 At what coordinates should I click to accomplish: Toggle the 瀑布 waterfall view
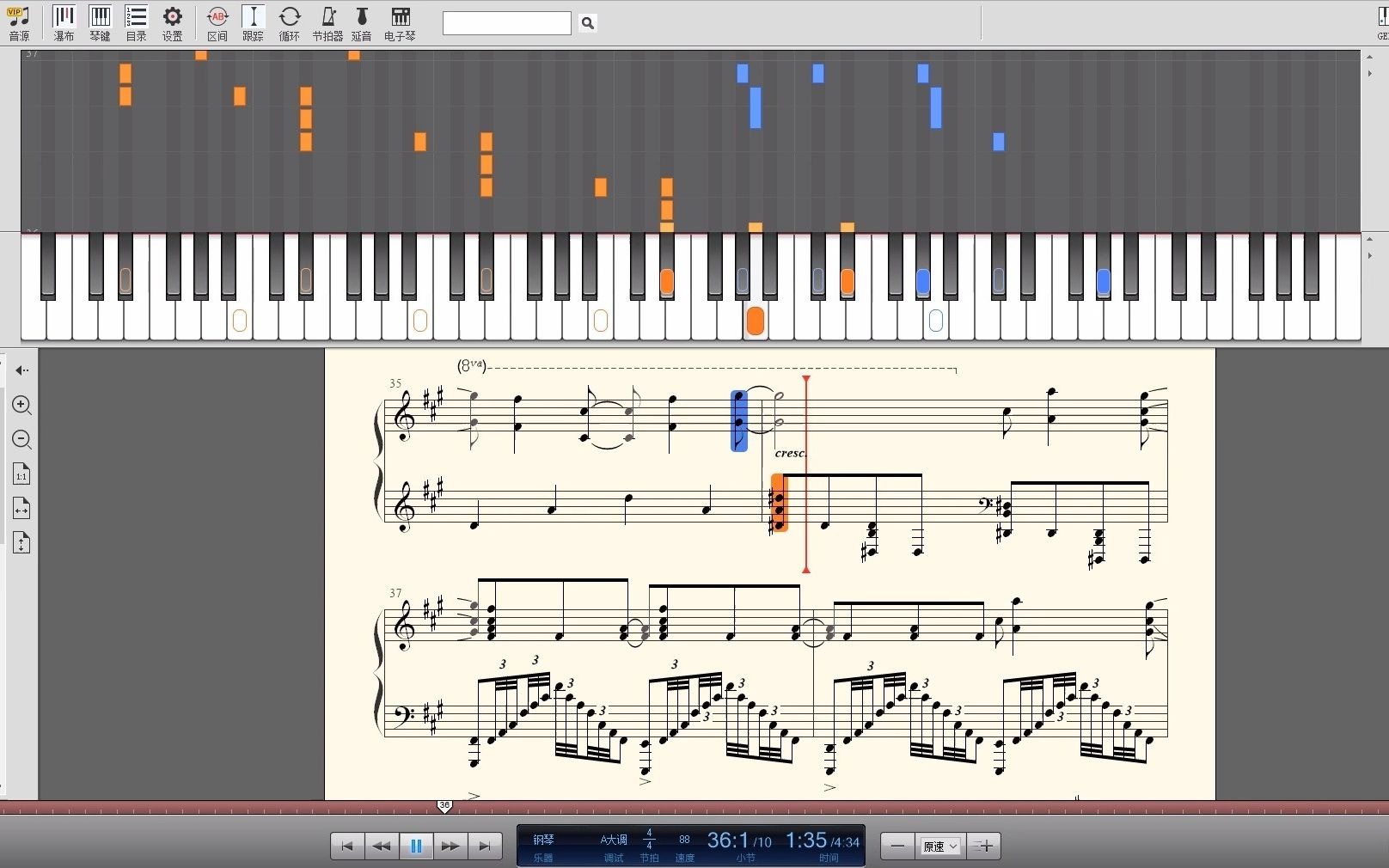(64, 23)
